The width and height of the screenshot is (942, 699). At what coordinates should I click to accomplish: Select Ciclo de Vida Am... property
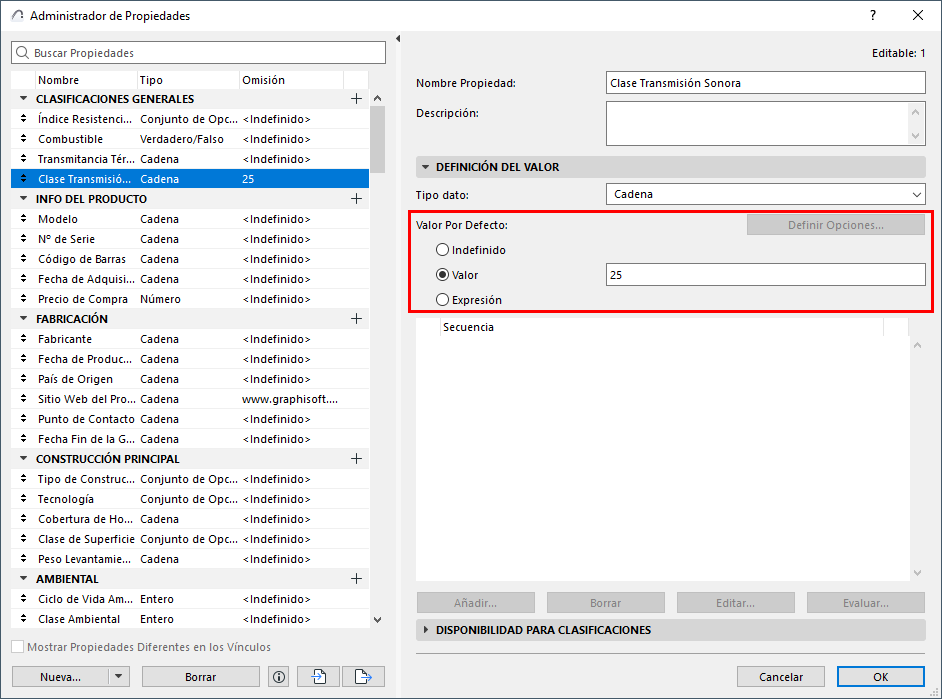[x=190, y=599]
